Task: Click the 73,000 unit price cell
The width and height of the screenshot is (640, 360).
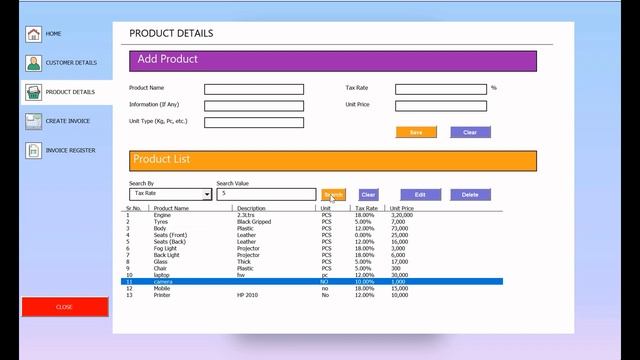Action: point(399,229)
